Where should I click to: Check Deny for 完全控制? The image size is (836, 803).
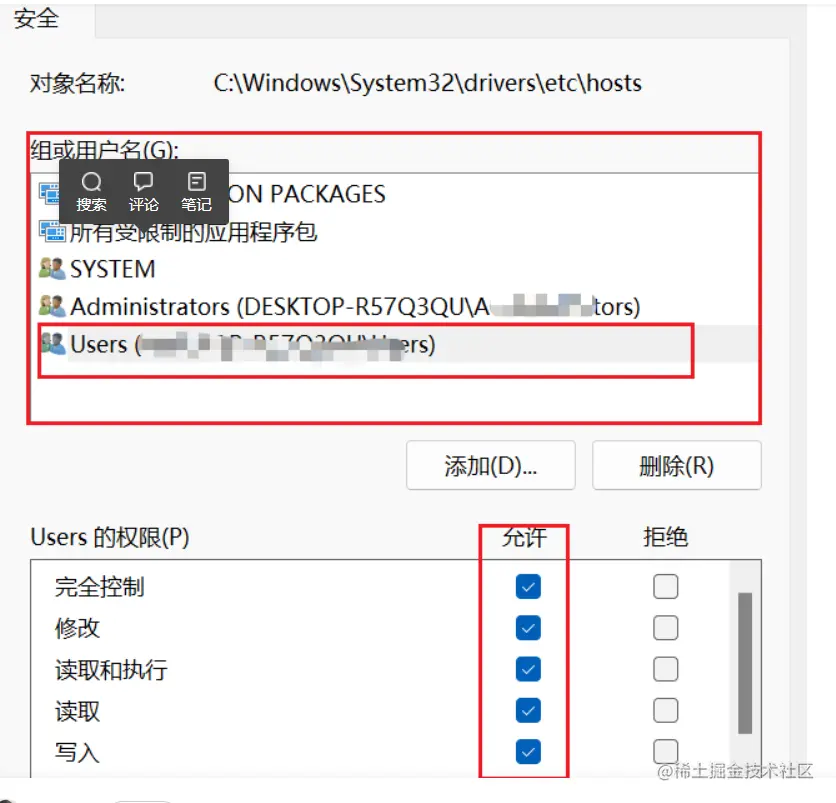pyautogui.click(x=665, y=587)
